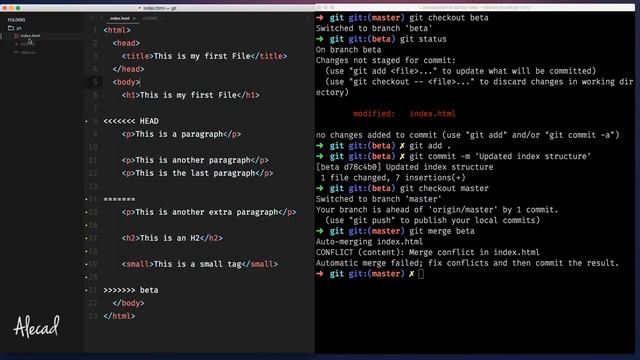Click 'git checkout master' command in terminal

pos(444,189)
